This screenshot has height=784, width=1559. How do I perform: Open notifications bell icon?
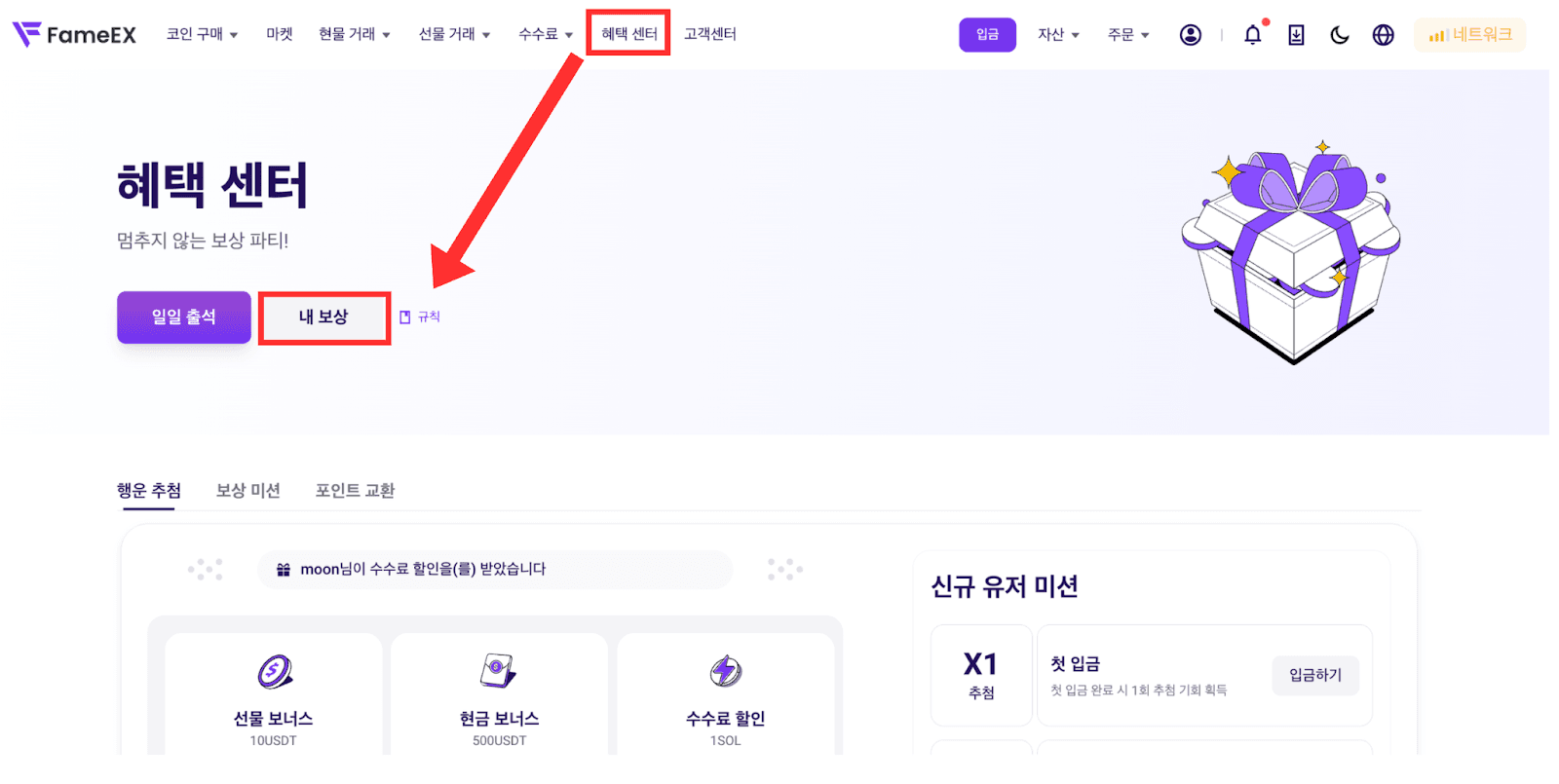[x=1253, y=35]
